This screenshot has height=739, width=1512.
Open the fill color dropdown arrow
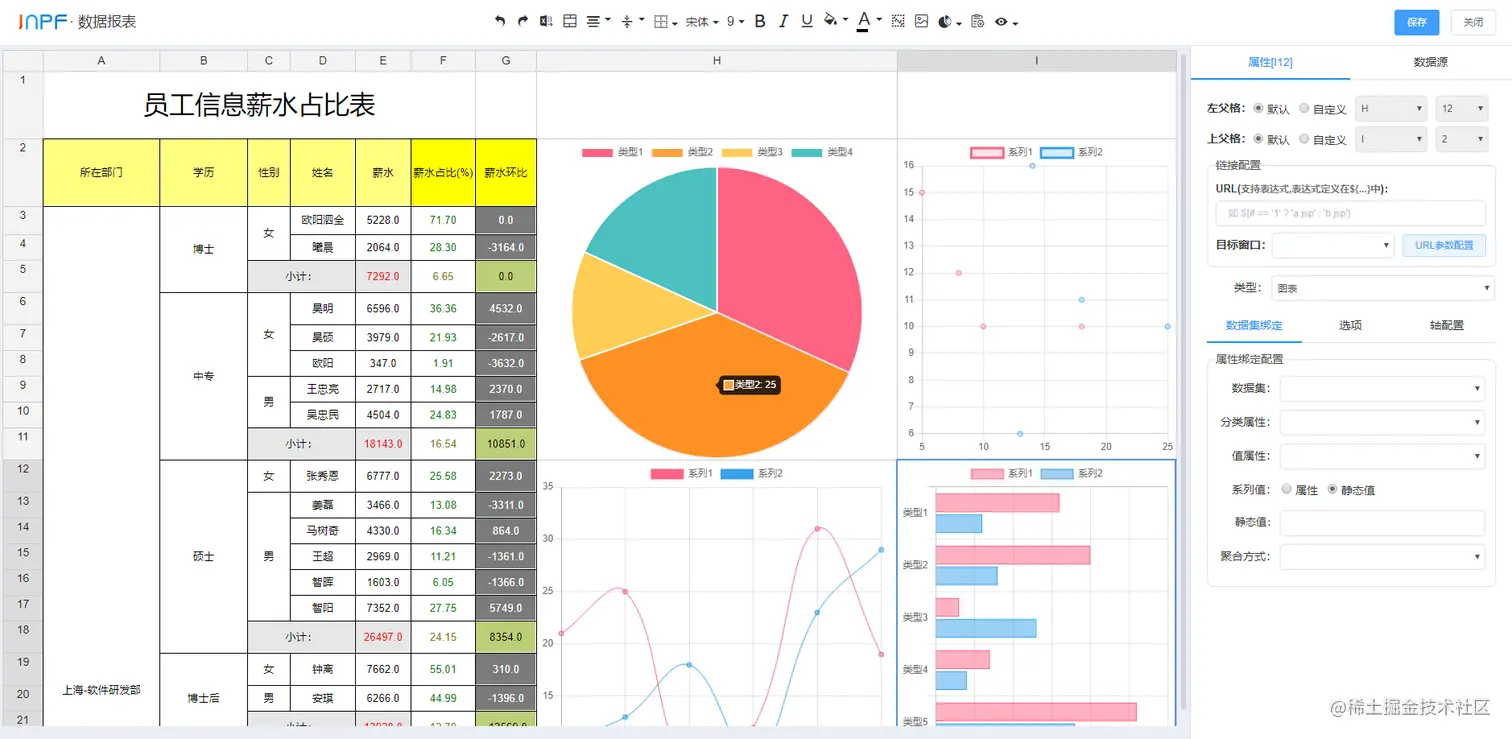coord(845,20)
